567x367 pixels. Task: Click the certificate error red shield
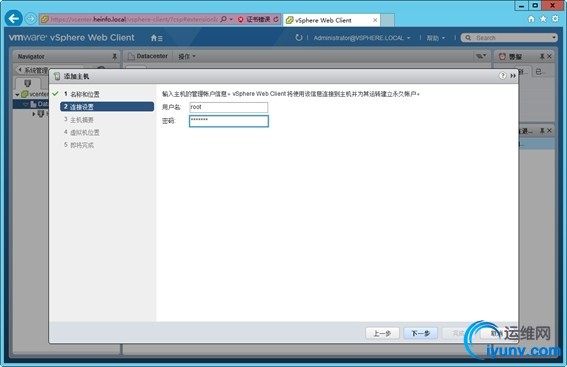(240, 19)
